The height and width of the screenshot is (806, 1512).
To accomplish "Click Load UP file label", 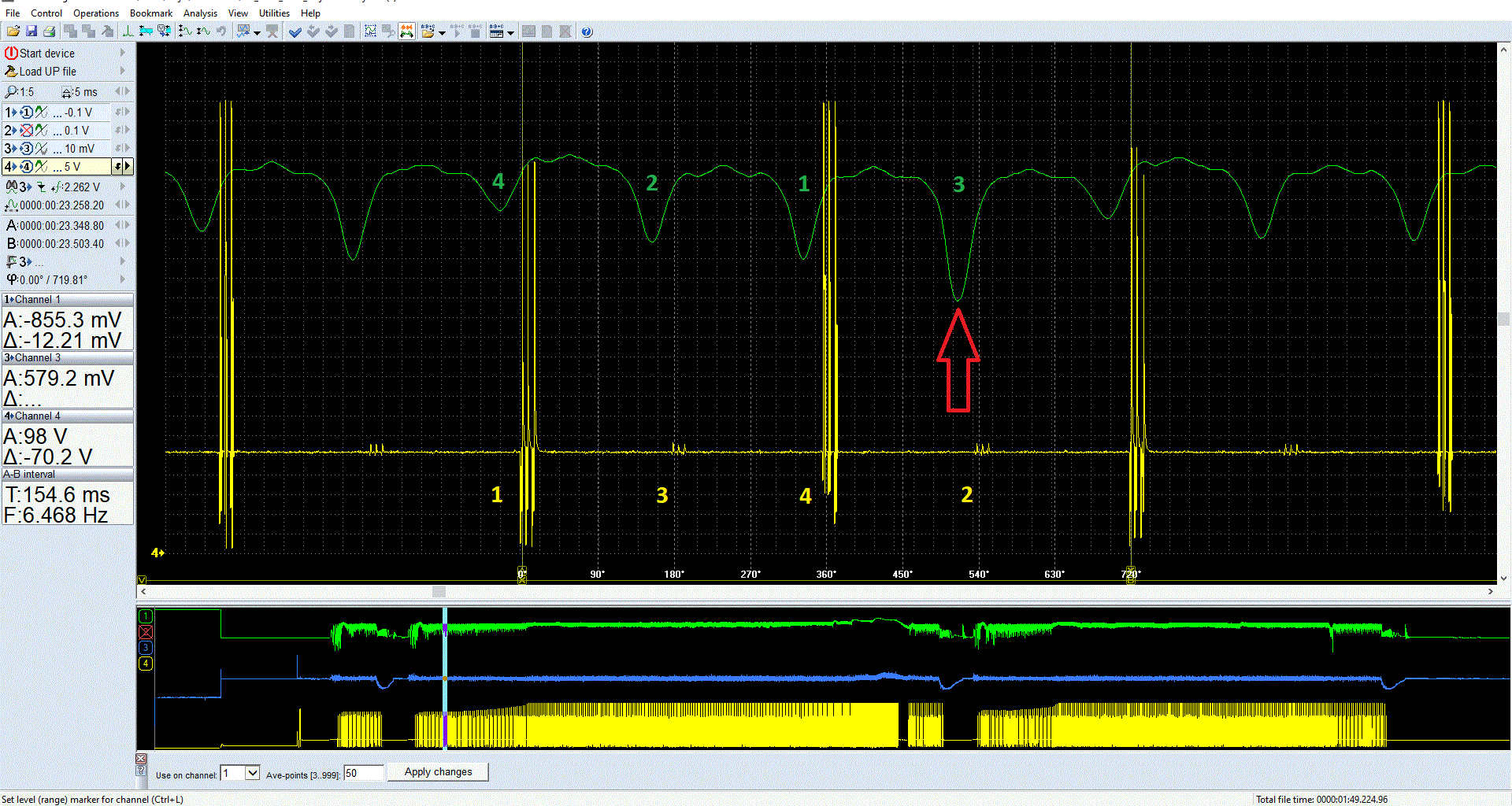I will click(48, 72).
